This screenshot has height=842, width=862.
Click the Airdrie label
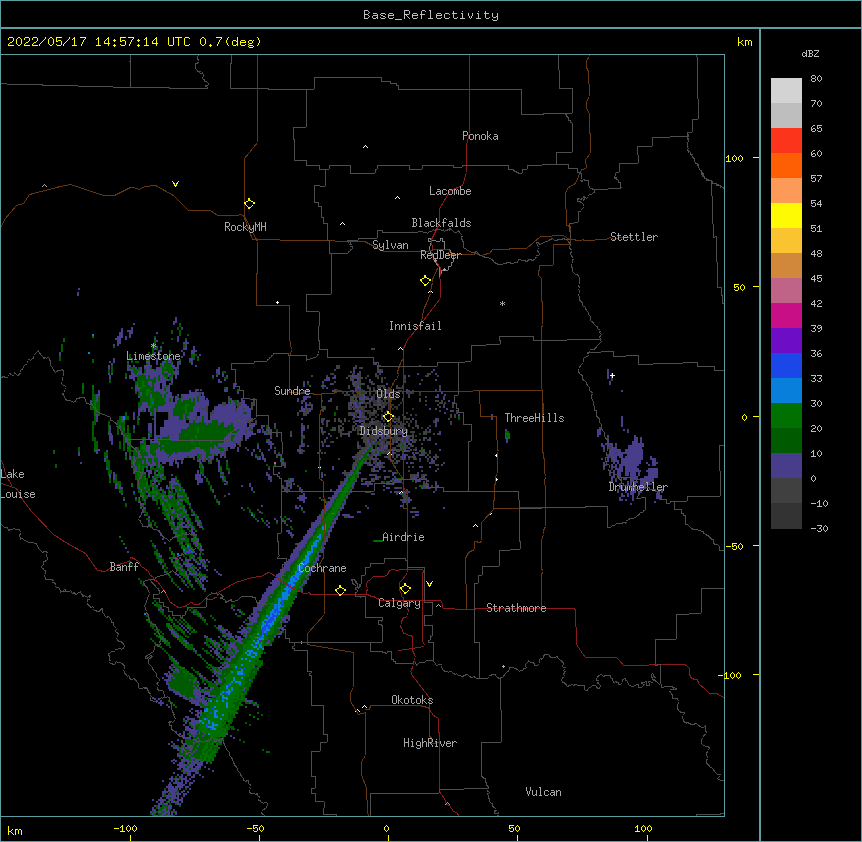tap(403, 537)
